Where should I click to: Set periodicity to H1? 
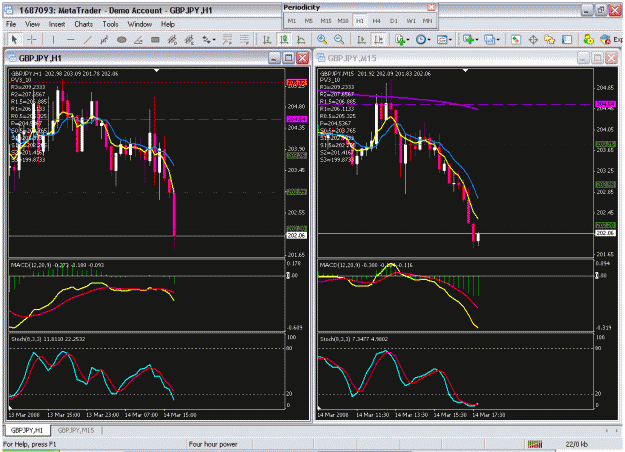point(360,21)
